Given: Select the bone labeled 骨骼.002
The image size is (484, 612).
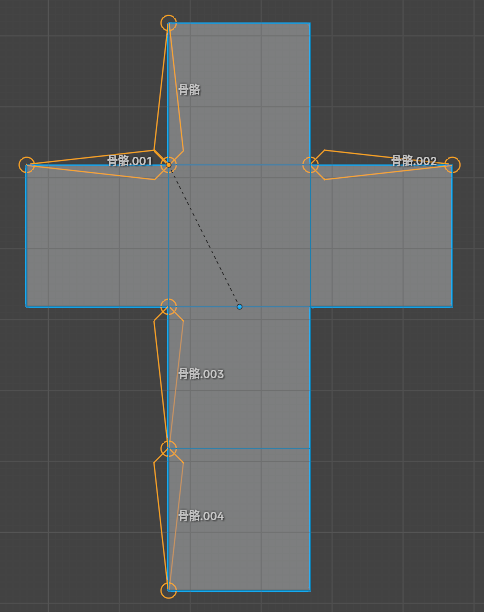Looking at the screenshot, I should (383, 165).
